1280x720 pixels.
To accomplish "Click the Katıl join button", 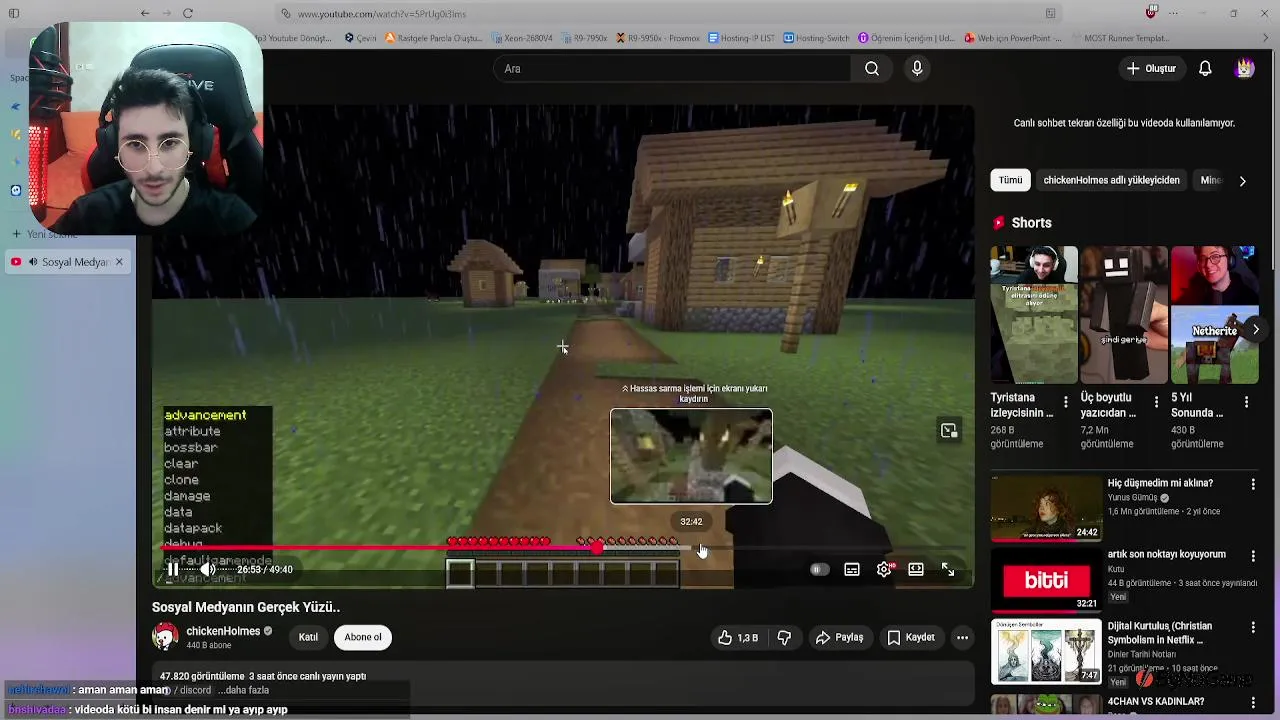I will click(308, 637).
